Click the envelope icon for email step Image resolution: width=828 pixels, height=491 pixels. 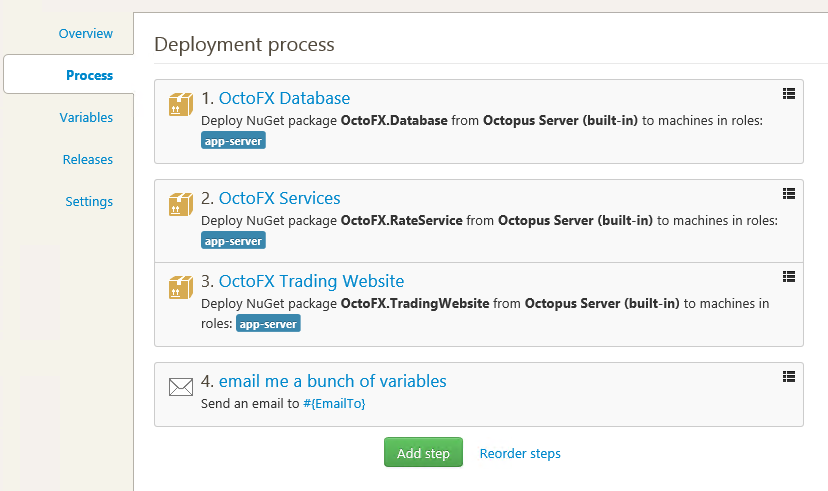pyautogui.click(x=180, y=387)
